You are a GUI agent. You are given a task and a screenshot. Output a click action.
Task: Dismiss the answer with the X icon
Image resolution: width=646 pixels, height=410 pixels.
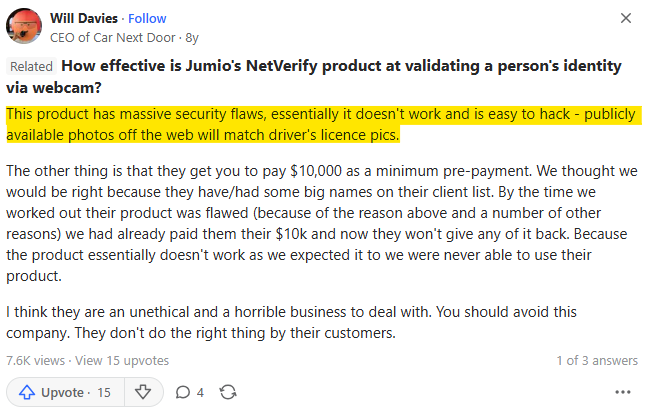(626, 18)
